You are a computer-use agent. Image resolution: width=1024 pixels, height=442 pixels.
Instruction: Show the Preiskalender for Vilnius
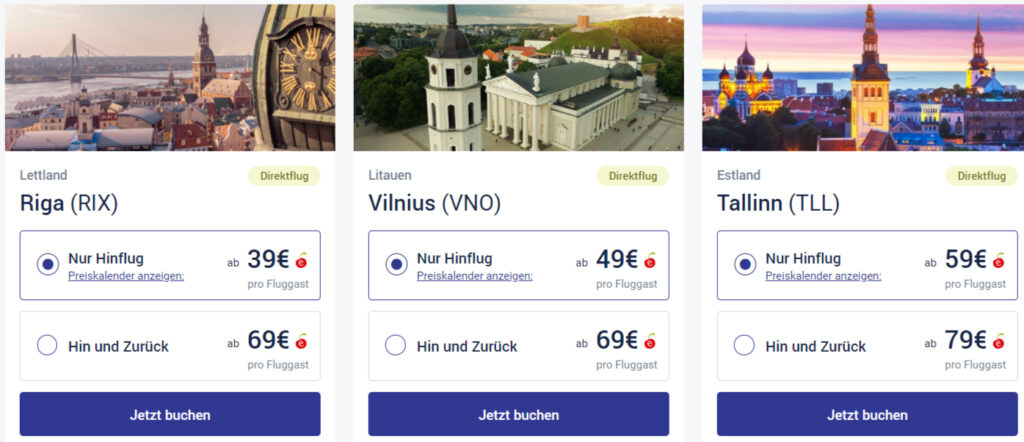[x=474, y=275]
